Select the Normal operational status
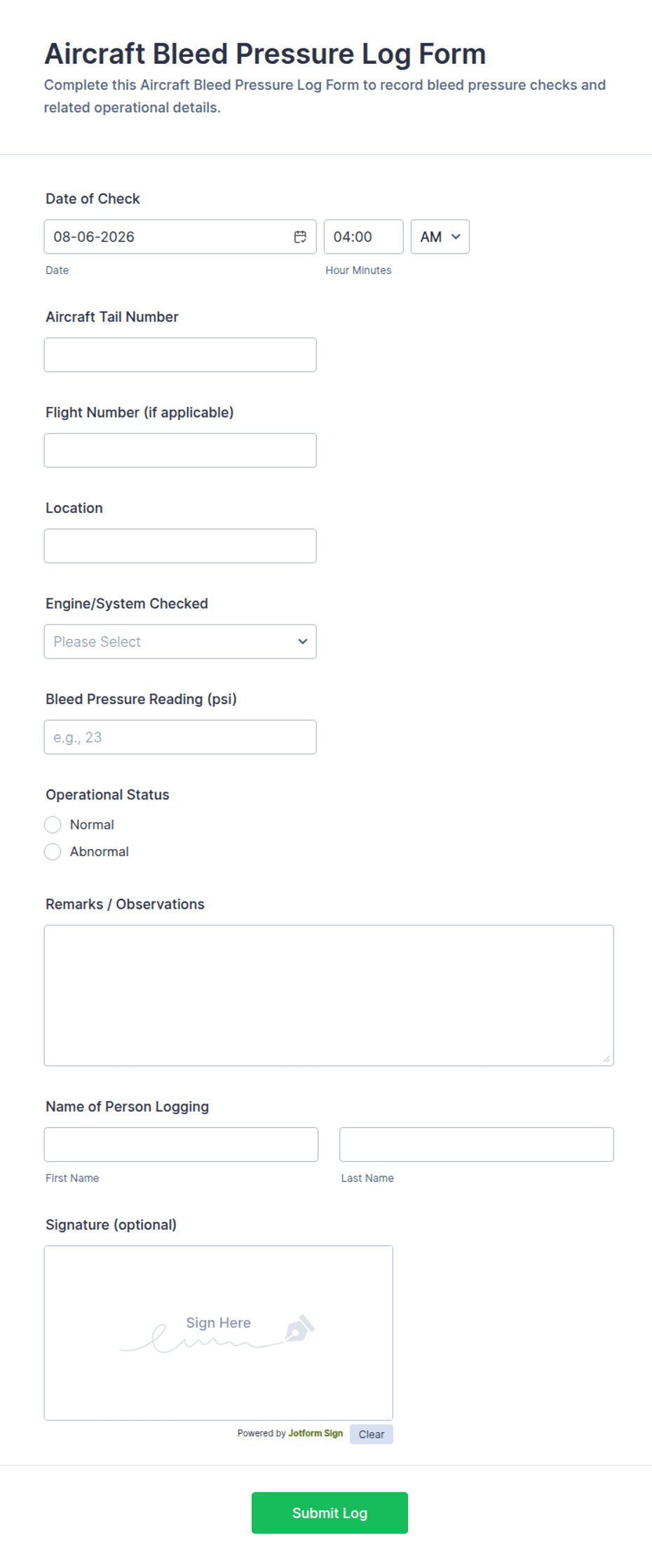Viewport: 652px width, 1568px height. [53, 825]
